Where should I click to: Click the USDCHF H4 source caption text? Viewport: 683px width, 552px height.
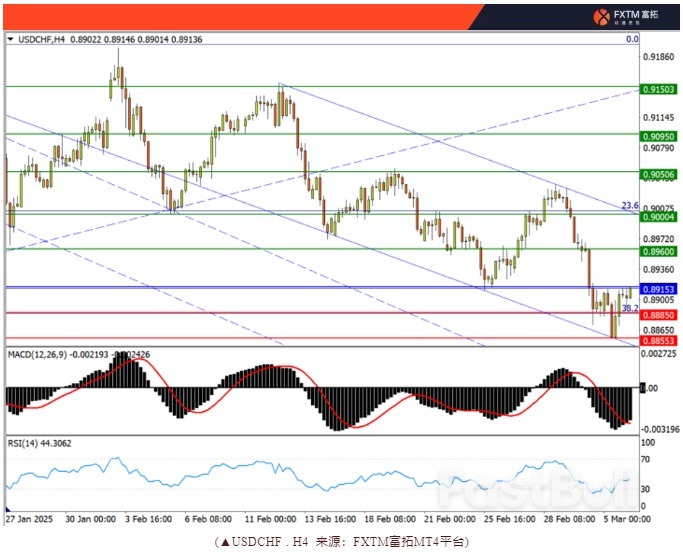pyautogui.click(x=340, y=541)
